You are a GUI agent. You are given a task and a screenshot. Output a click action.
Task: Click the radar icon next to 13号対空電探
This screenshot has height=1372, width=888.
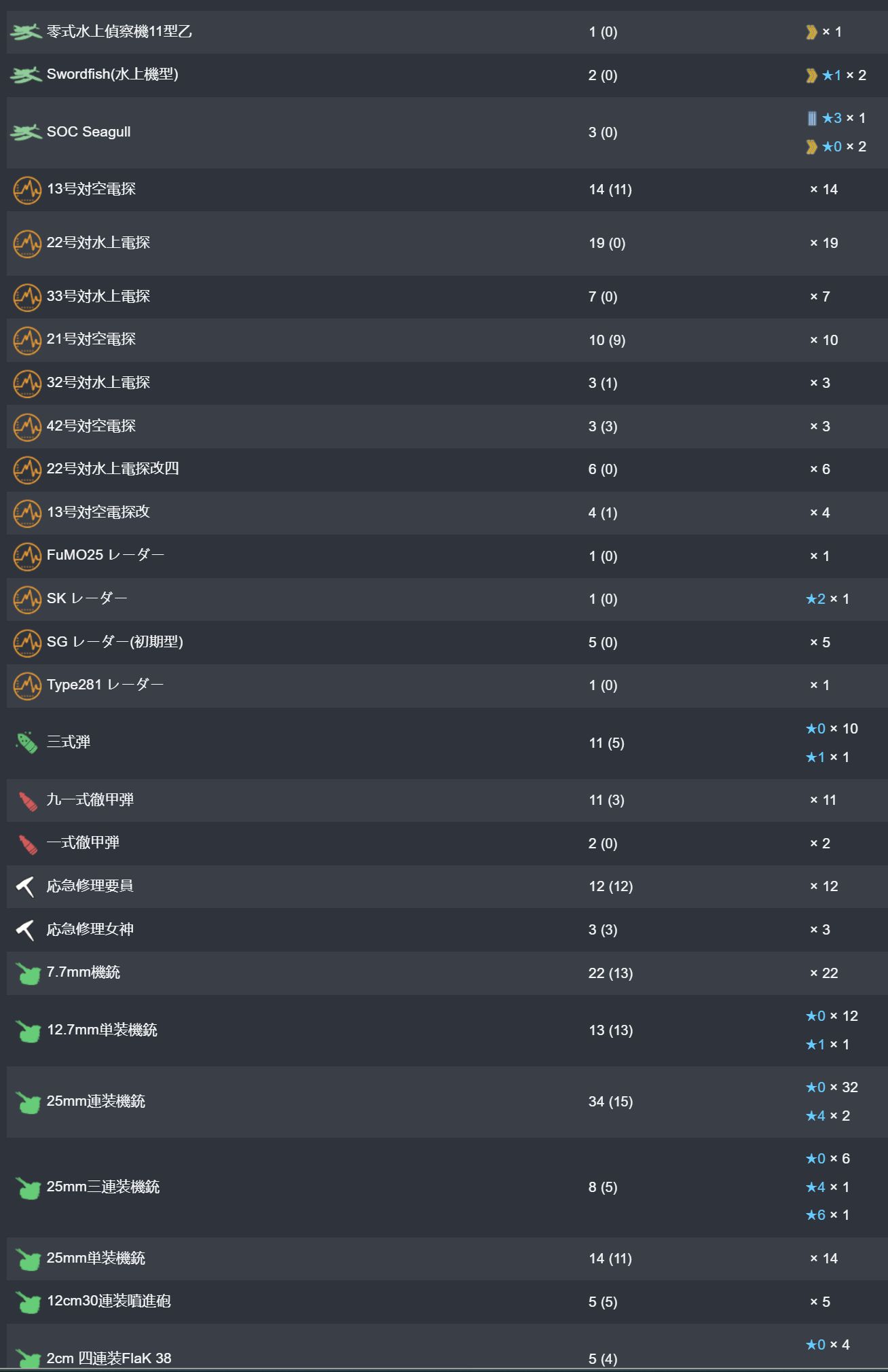click(x=27, y=190)
